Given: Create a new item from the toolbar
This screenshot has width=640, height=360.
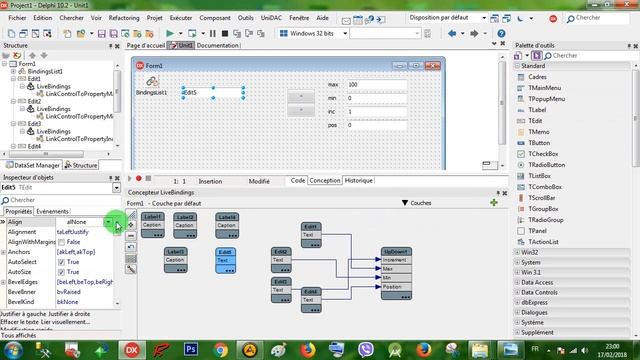Looking at the screenshot, I should pos(11,33).
